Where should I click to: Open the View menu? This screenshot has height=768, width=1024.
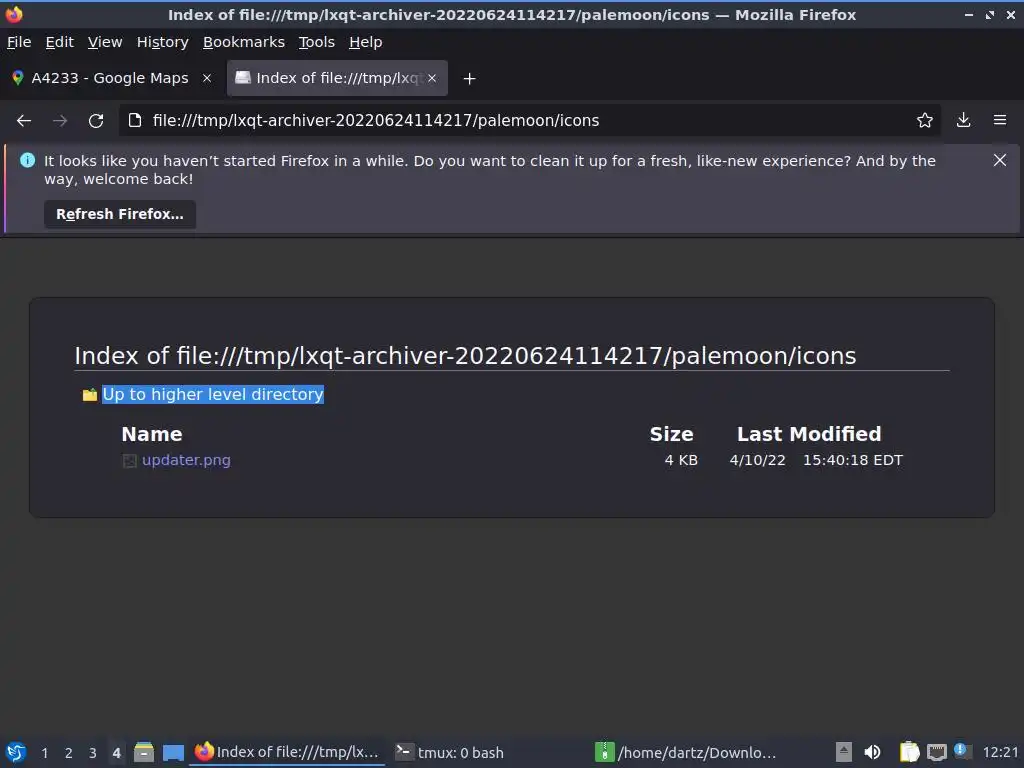tap(105, 42)
